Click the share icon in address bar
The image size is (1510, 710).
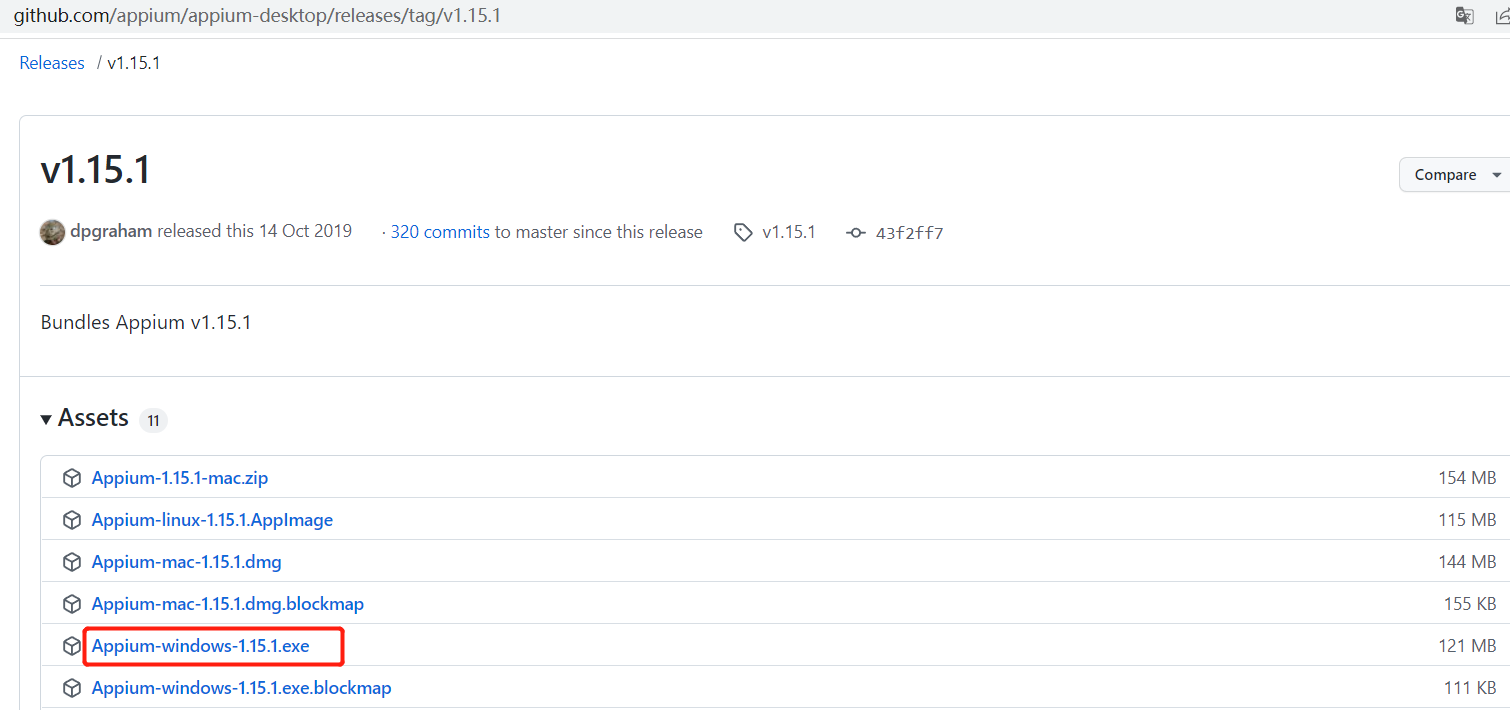point(1502,15)
